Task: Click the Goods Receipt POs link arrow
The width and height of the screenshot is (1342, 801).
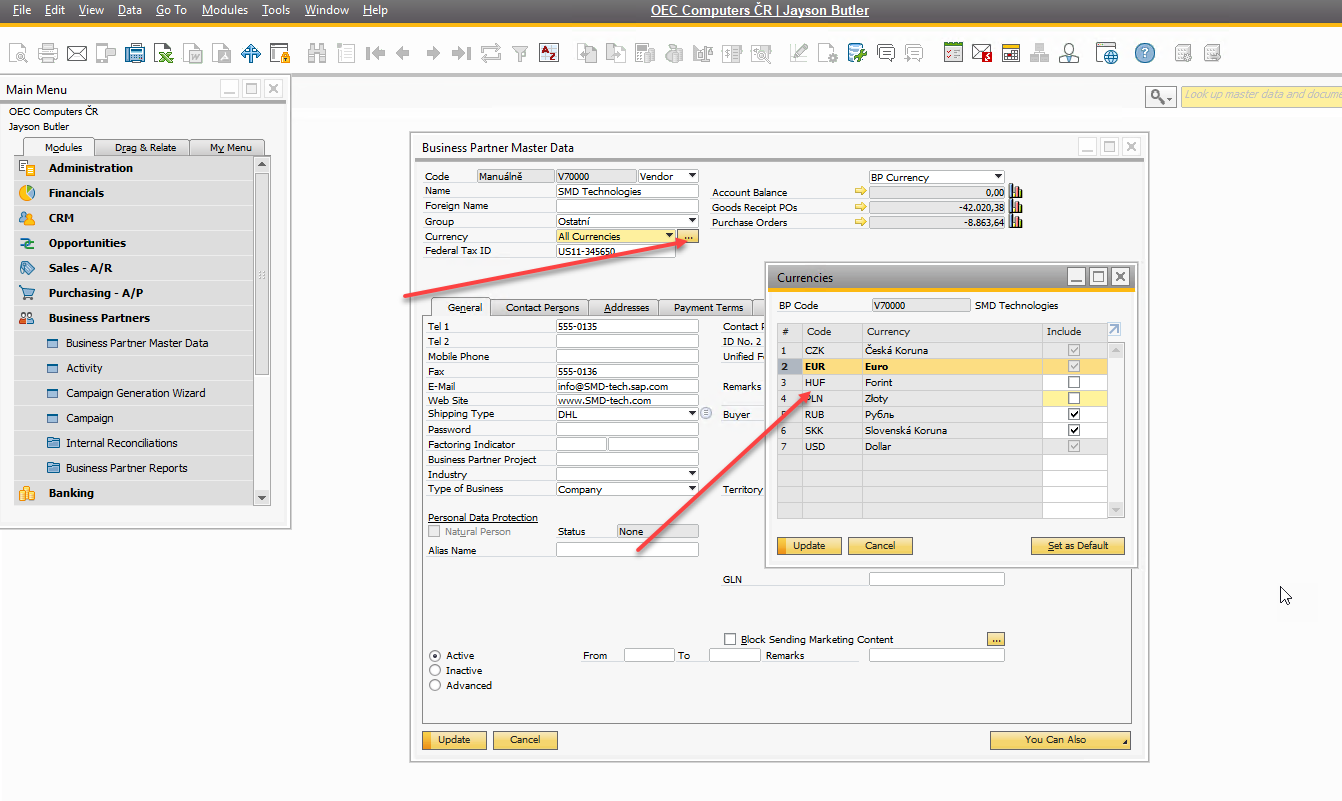Action: [859, 207]
